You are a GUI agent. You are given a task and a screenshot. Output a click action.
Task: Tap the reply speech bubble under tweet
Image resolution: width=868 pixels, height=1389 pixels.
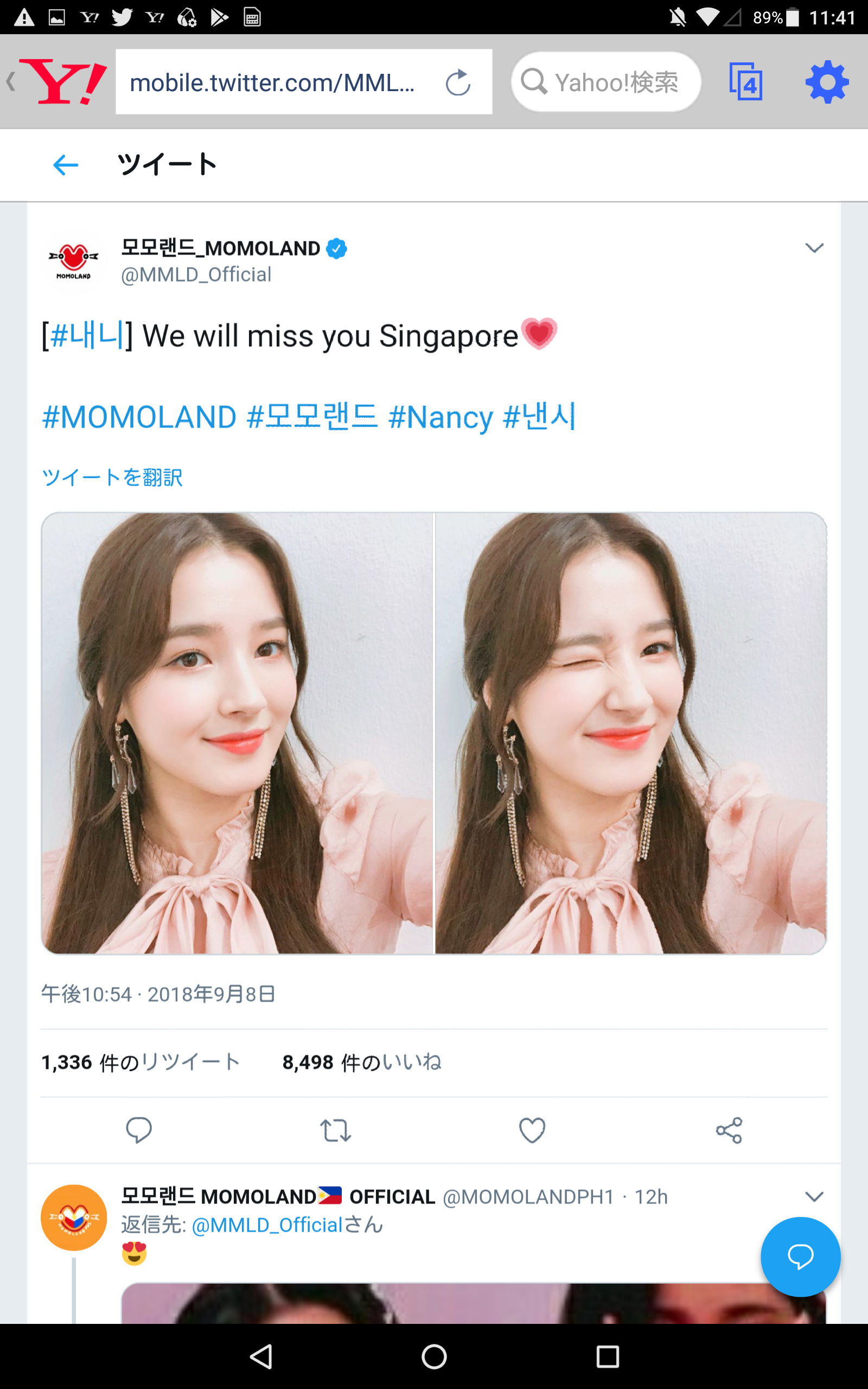point(139,1130)
